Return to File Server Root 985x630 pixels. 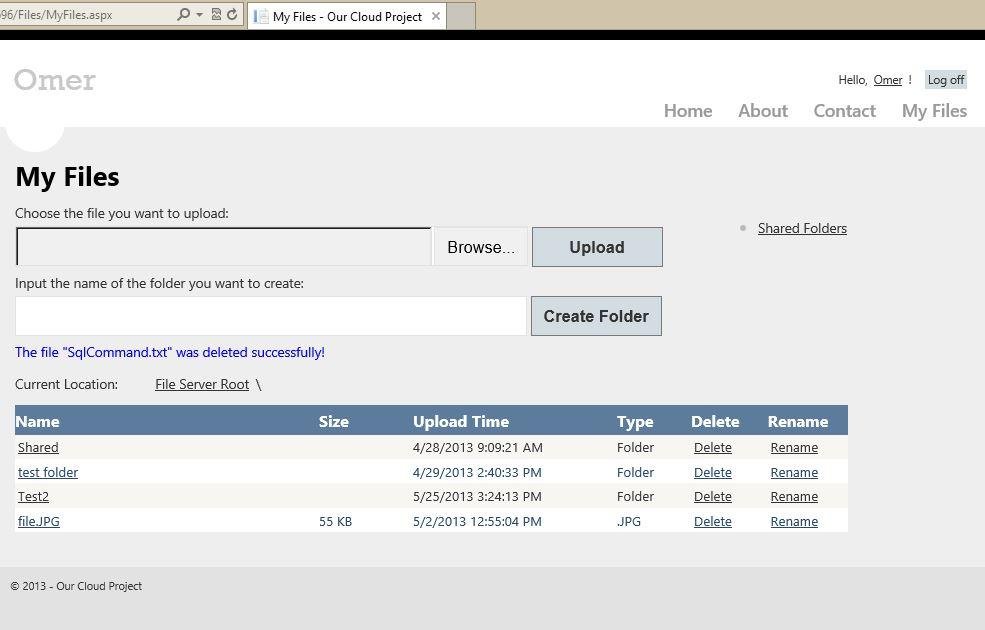202,384
